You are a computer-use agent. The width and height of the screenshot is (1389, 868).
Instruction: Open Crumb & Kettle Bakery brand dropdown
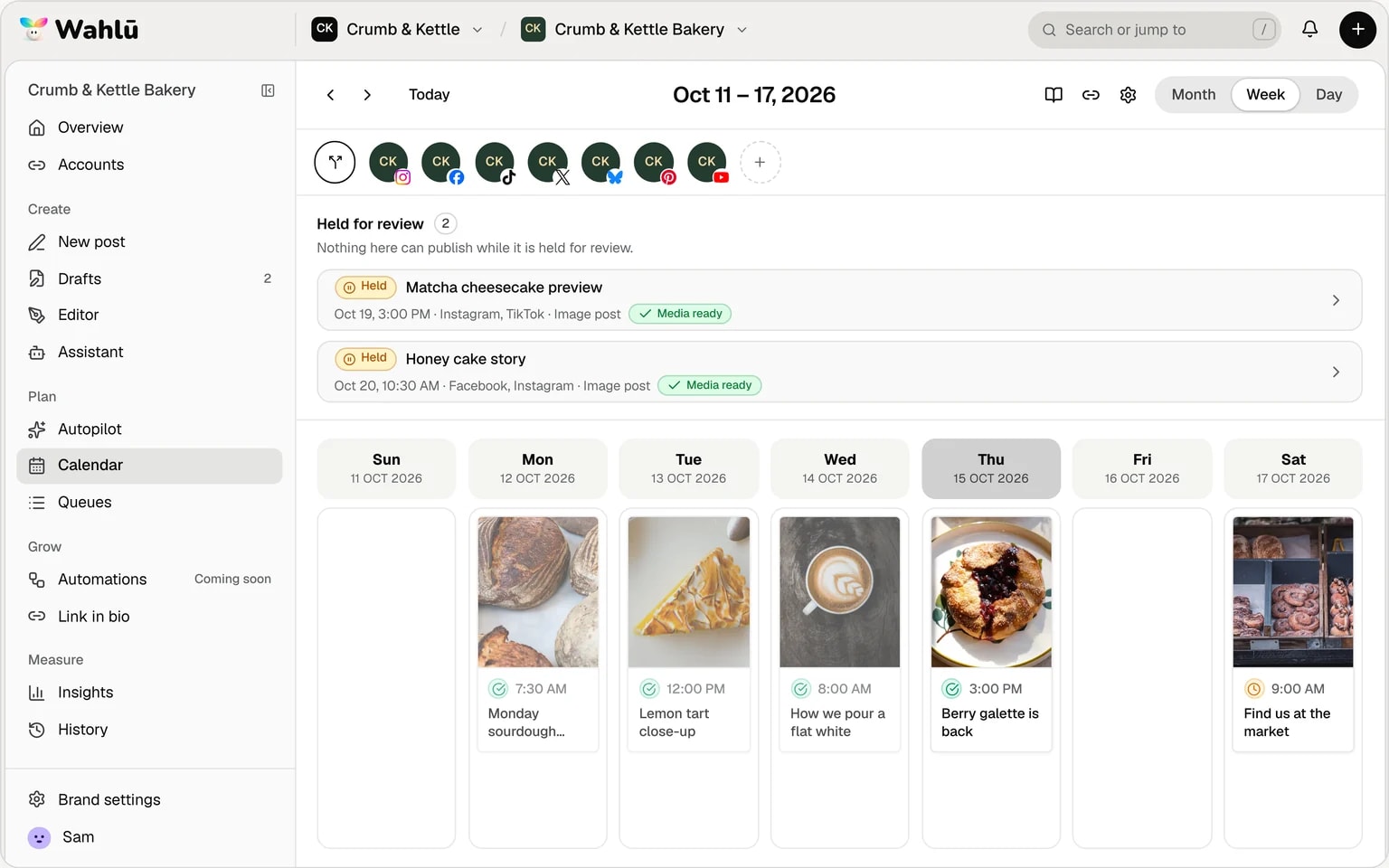pos(634,30)
